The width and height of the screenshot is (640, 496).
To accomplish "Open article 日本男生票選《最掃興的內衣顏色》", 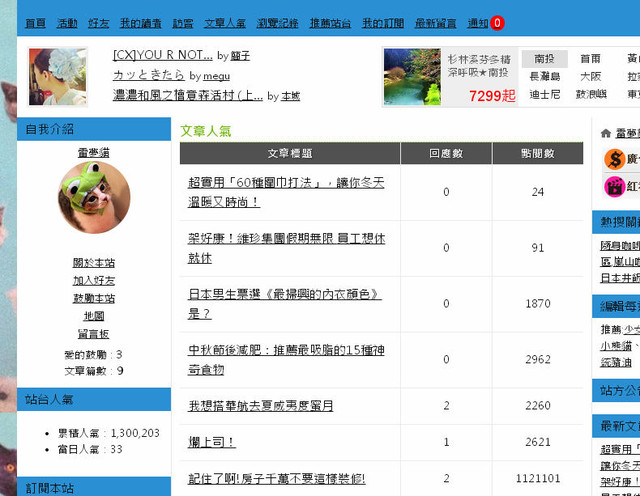I will coord(286,304).
